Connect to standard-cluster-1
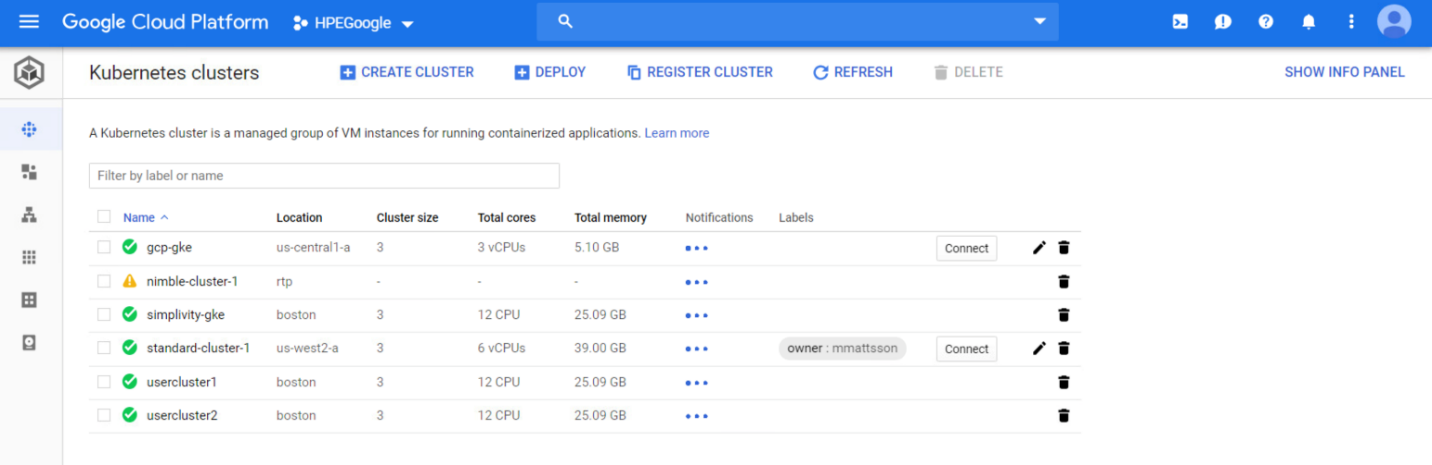This screenshot has height=465, width=1432. click(x=967, y=349)
